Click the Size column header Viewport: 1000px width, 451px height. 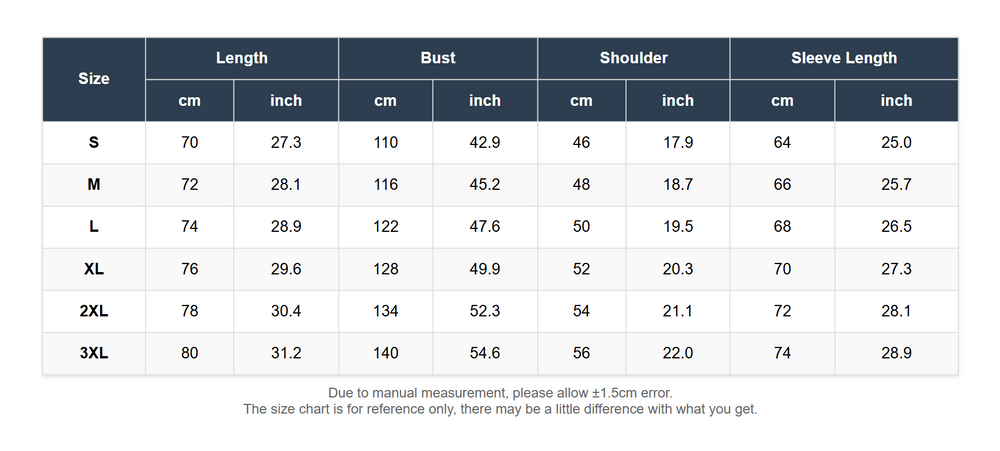(94, 79)
